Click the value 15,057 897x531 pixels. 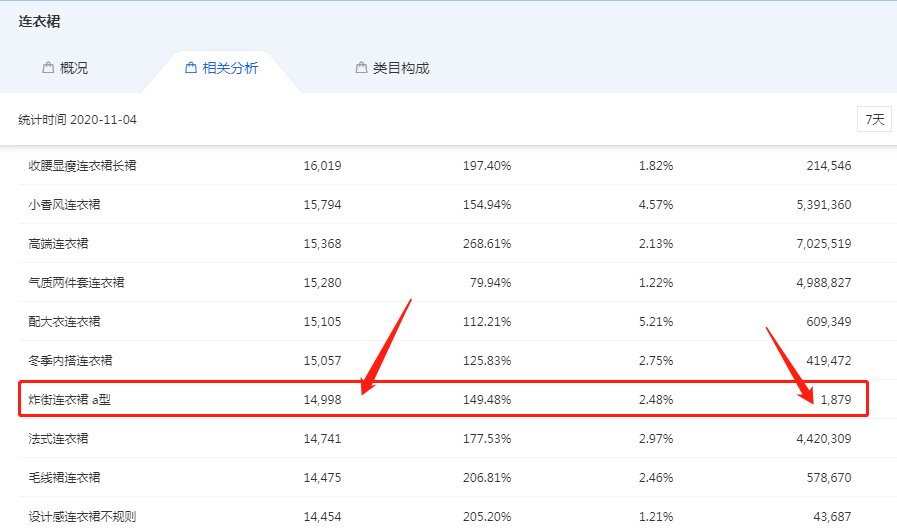click(322, 360)
